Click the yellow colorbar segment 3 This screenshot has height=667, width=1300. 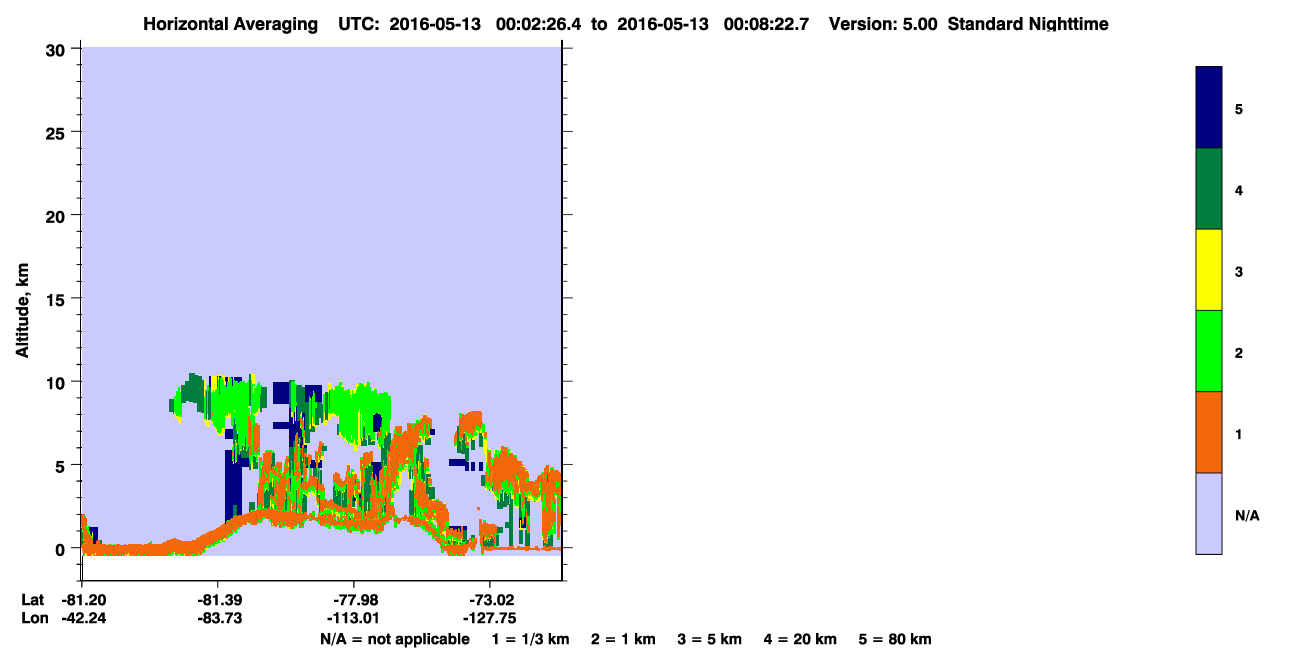(x=1209, y=270)
